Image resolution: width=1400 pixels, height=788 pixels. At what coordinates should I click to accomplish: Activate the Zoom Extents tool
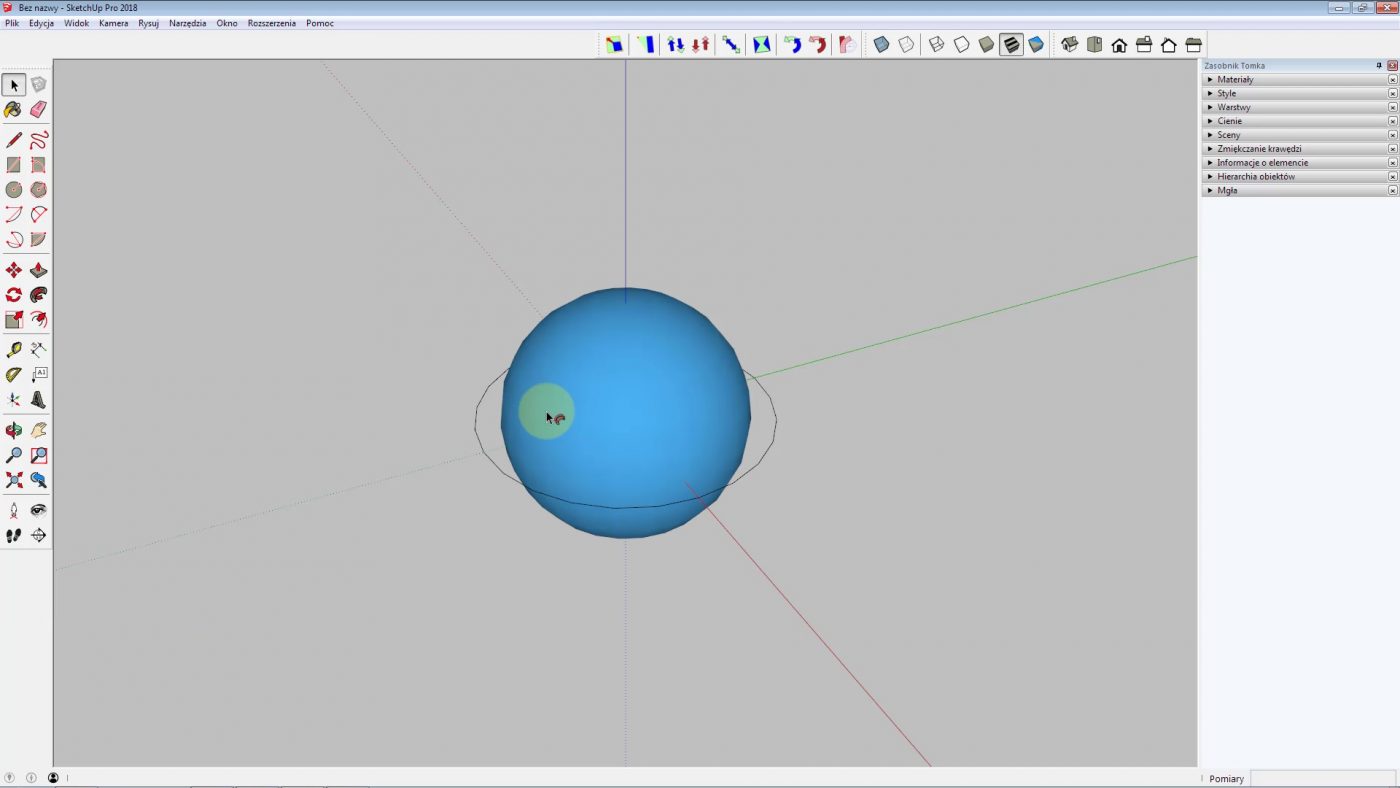tap(13, 481)
